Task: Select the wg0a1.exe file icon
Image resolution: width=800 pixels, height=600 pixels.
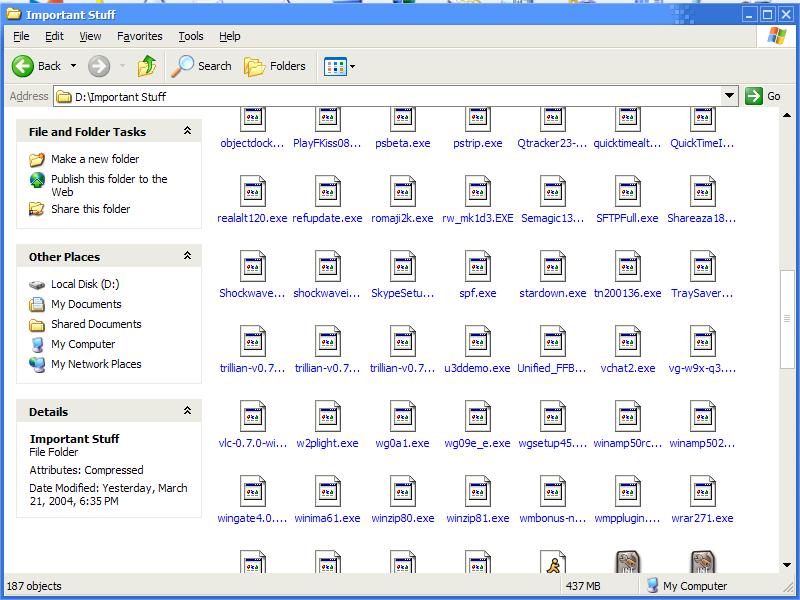Action: pos(403,416)
